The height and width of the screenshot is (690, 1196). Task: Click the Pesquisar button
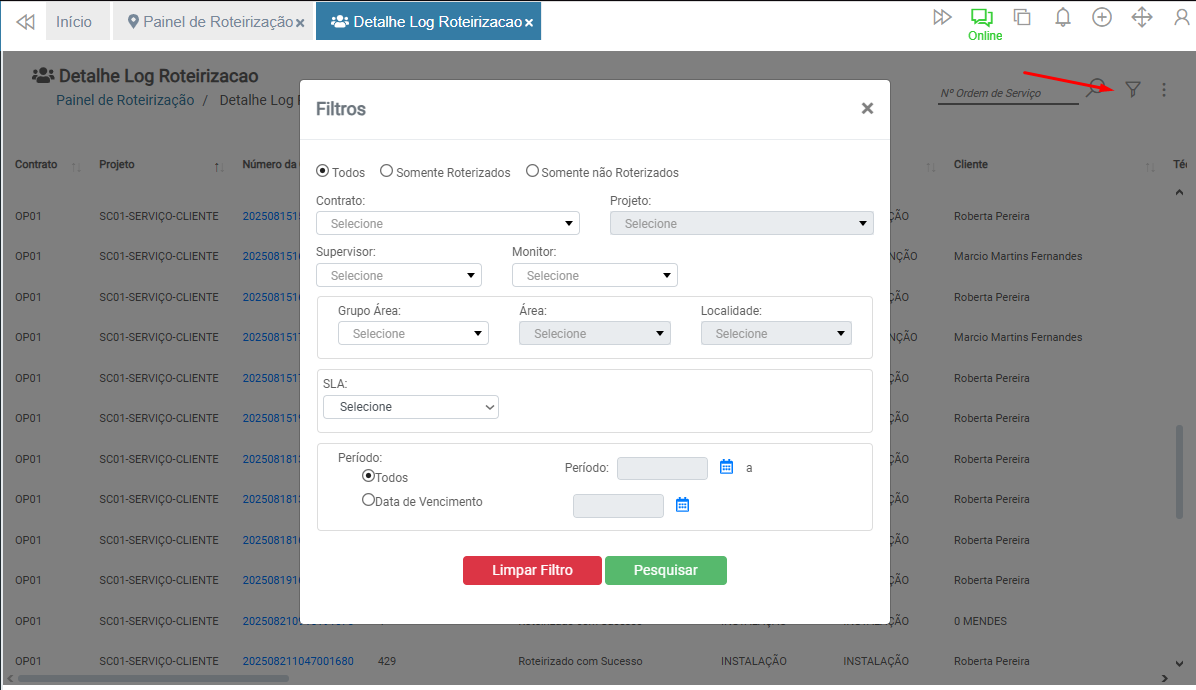tap(665, 570)
